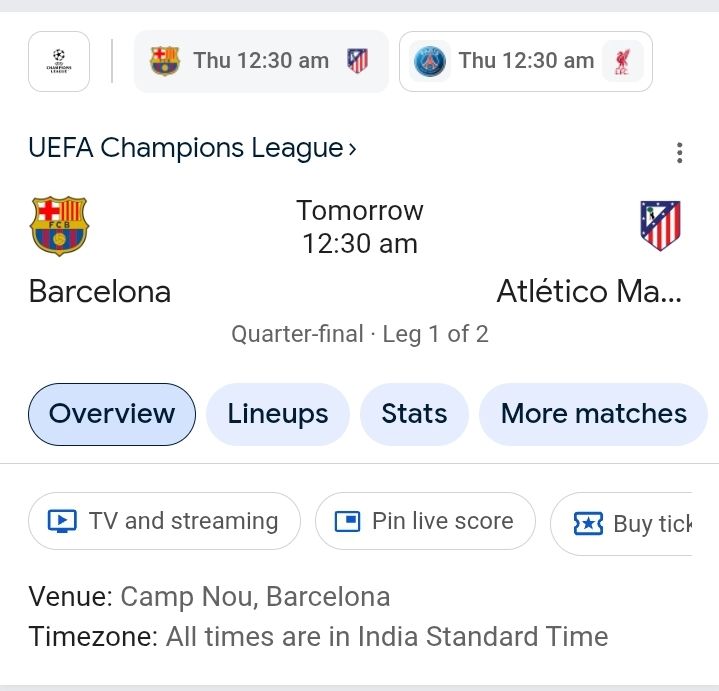Open the Stats tab

pyautogui.click(x=414, y=414)
